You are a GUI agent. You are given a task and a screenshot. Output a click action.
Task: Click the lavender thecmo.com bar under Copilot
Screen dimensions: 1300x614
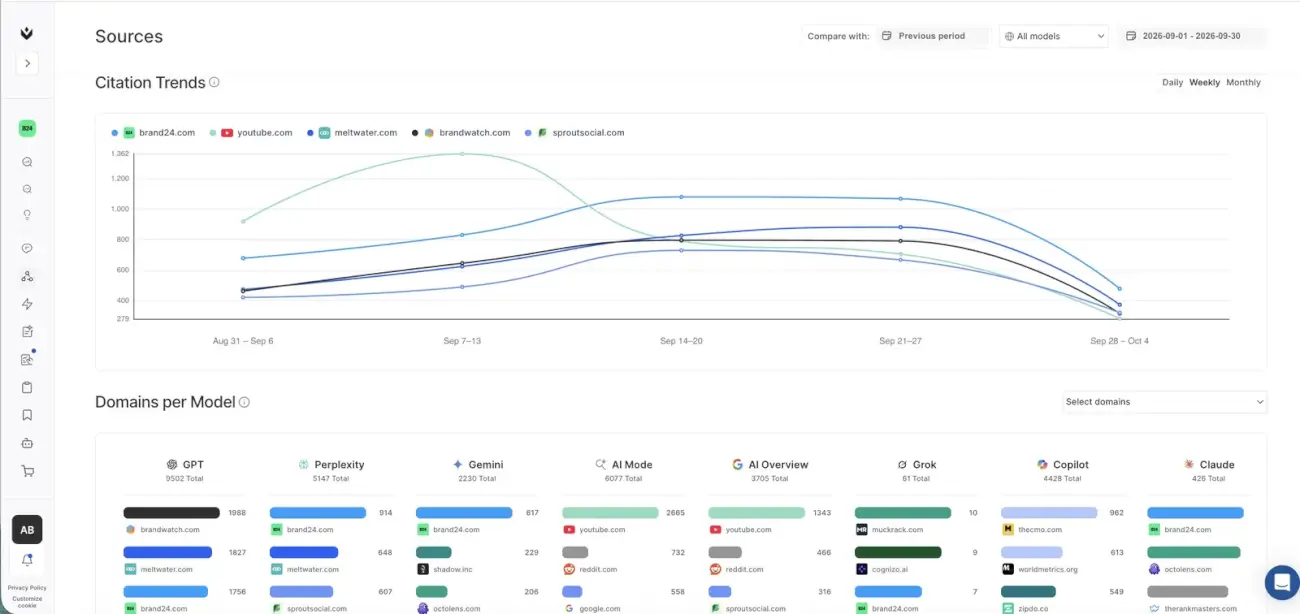pos(1049,512)
